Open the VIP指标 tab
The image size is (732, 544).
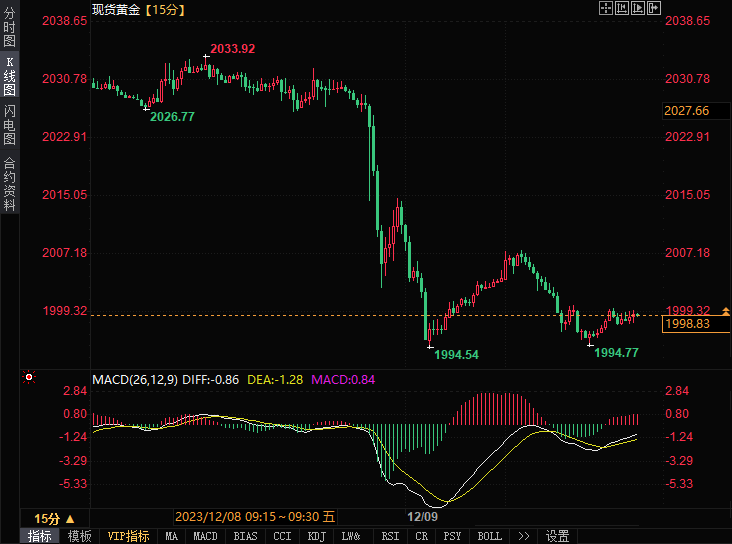pyautogui.click(x=128, y=536)
